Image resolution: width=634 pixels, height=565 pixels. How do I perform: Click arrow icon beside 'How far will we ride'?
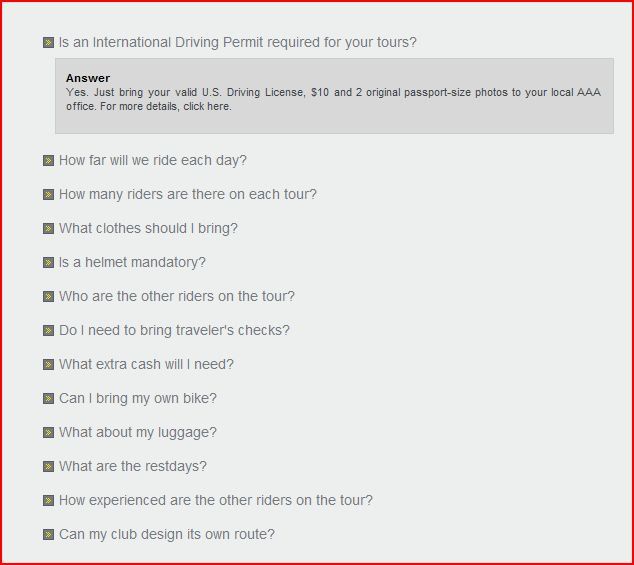pos(48,161)
